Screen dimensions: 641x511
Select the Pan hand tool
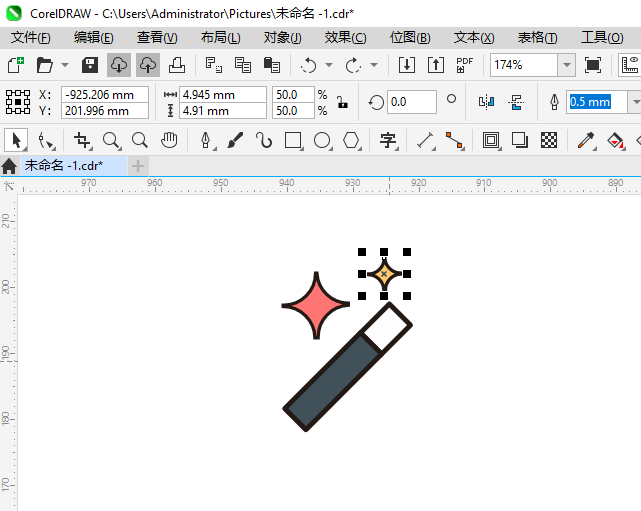tap(169, 141)
